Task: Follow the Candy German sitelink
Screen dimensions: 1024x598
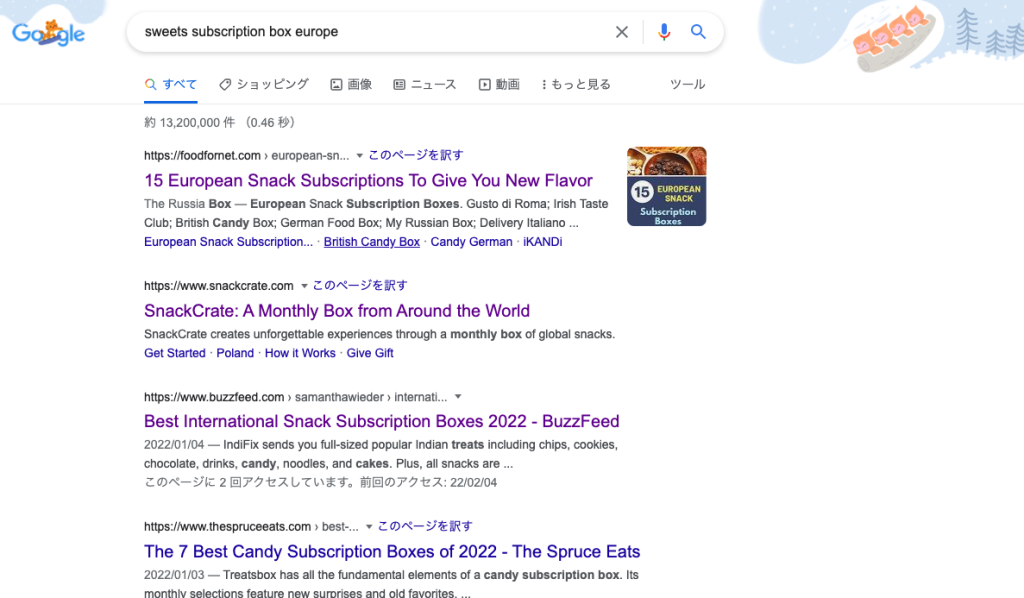Action: click(472, 242)
